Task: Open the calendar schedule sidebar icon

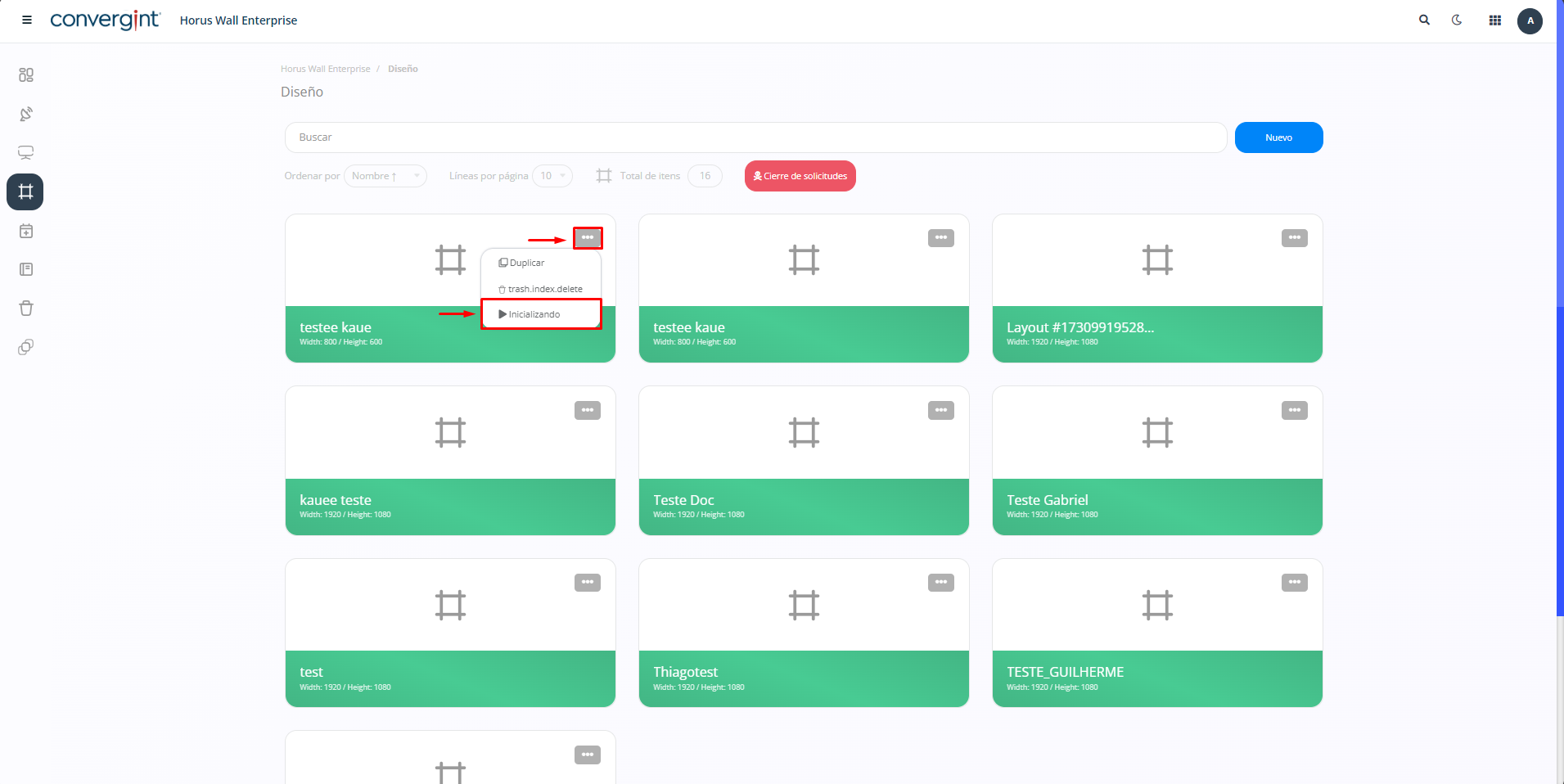Action: pyautogui.click(x=26, y=232)
